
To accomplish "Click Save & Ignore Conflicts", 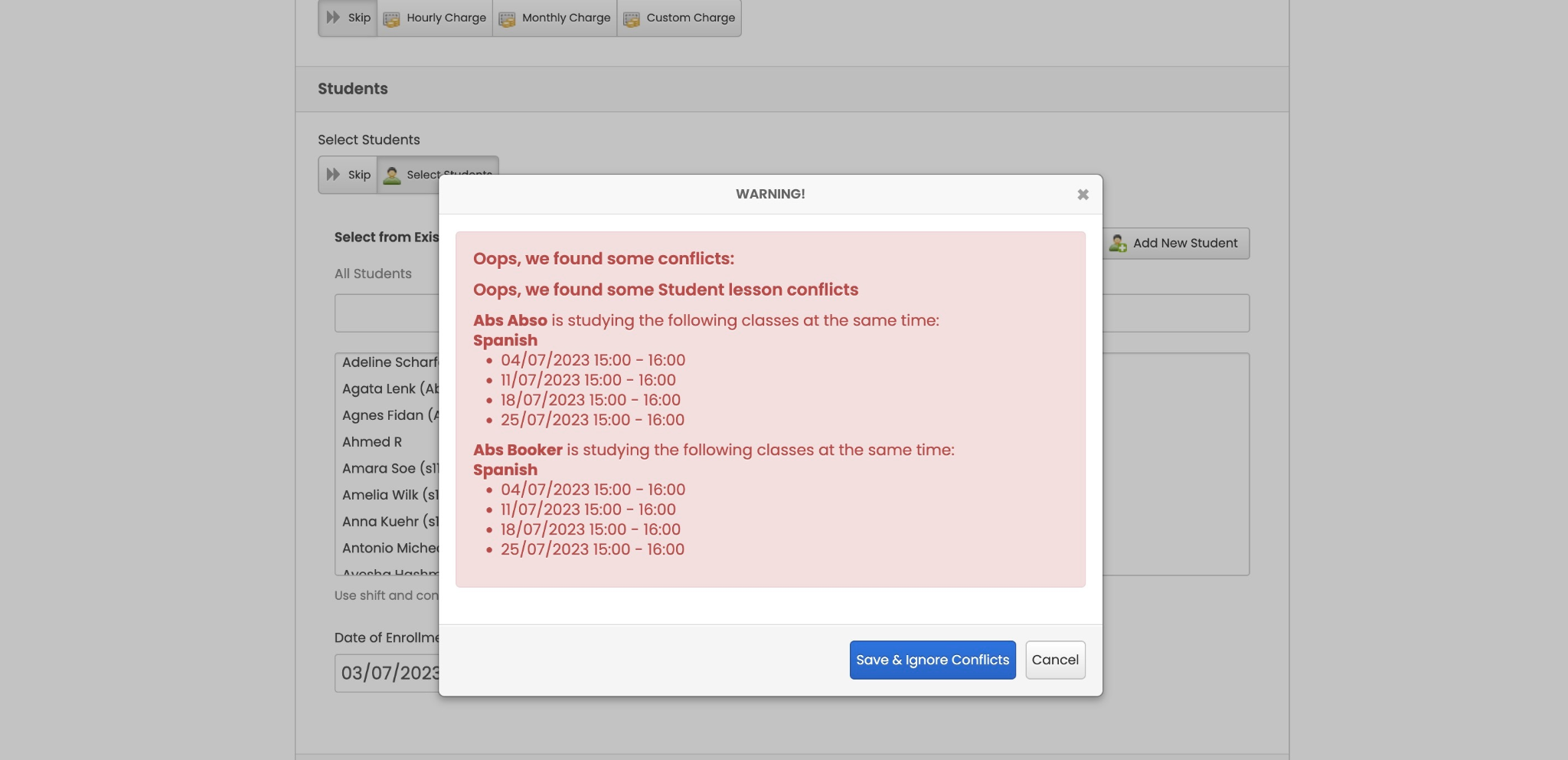I will coord(932,660).
